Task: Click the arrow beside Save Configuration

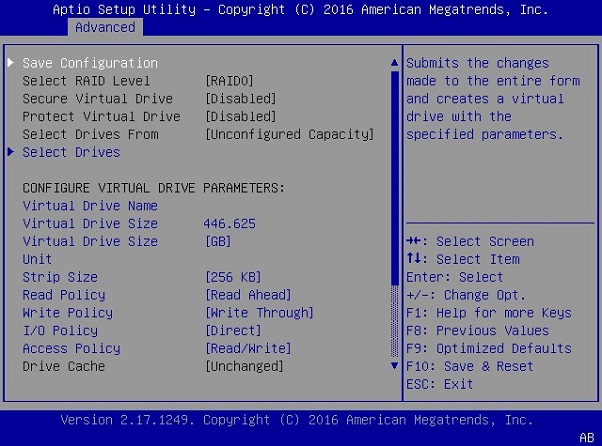Action: click(x=11, y=63)
